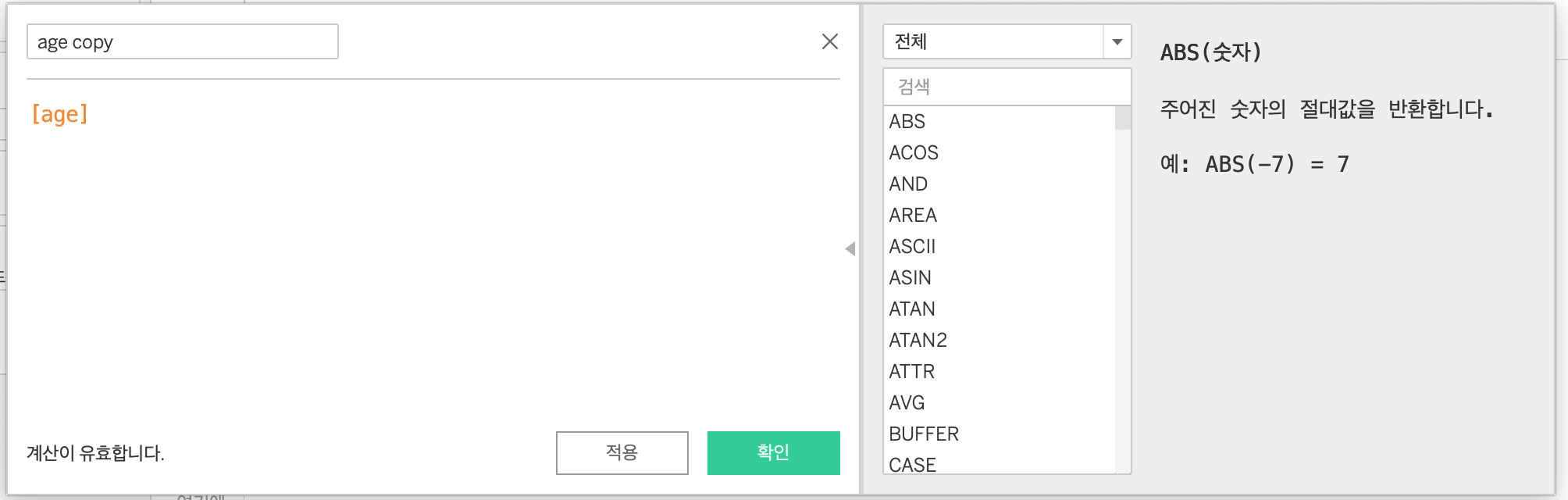Select ACOS in the function list
This screenshot has height=500, width=1568.
[1000, 152]
